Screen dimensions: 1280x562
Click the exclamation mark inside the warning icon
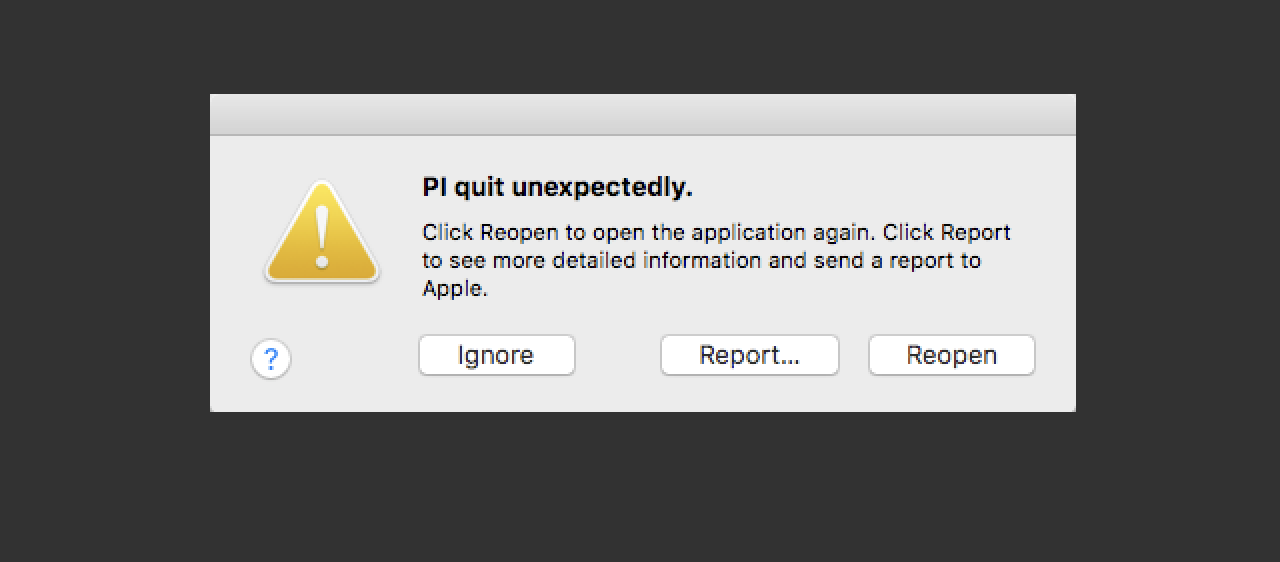point(321,237)
